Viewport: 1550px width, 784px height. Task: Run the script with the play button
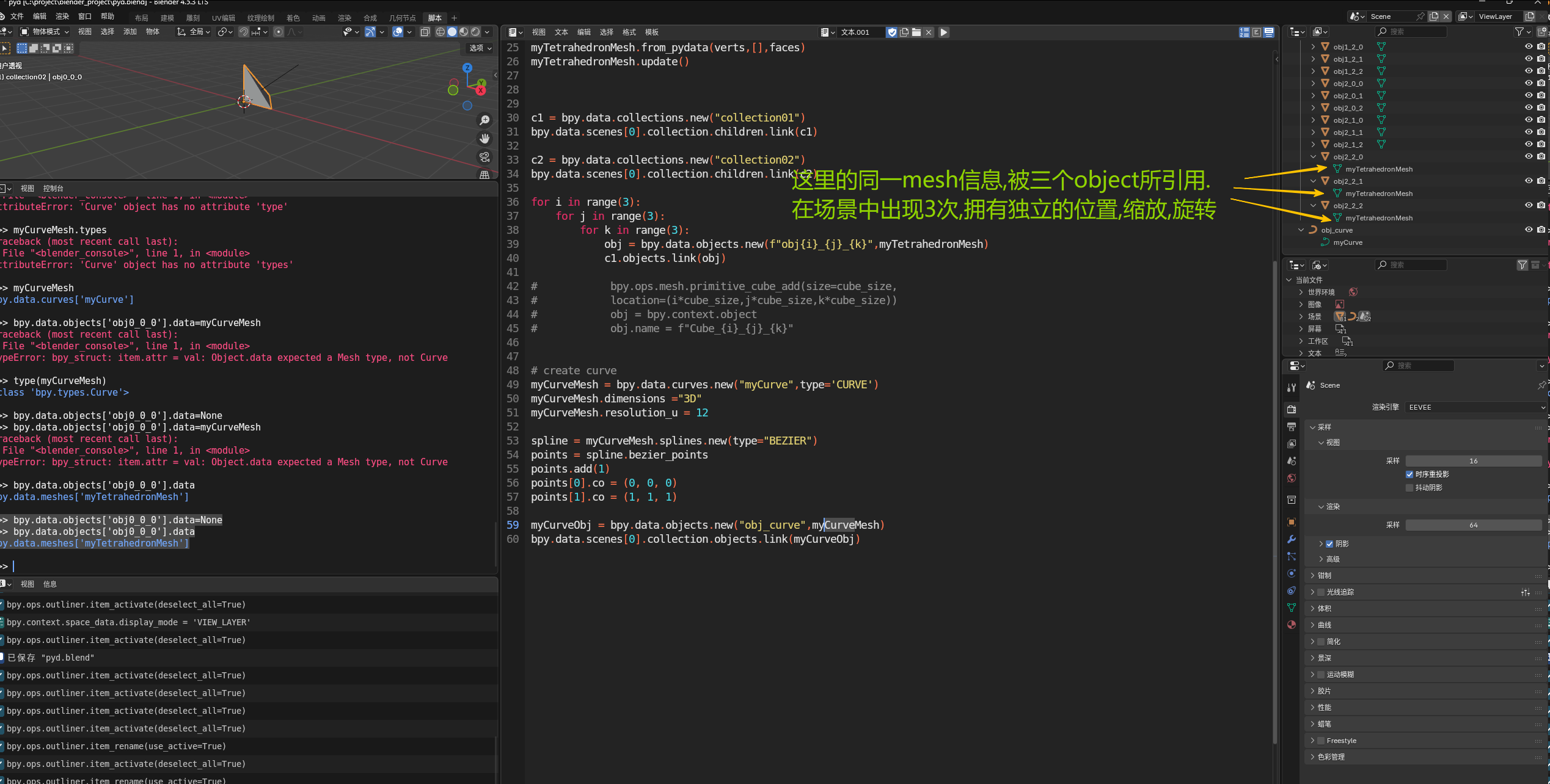click(x=944, y=32)
